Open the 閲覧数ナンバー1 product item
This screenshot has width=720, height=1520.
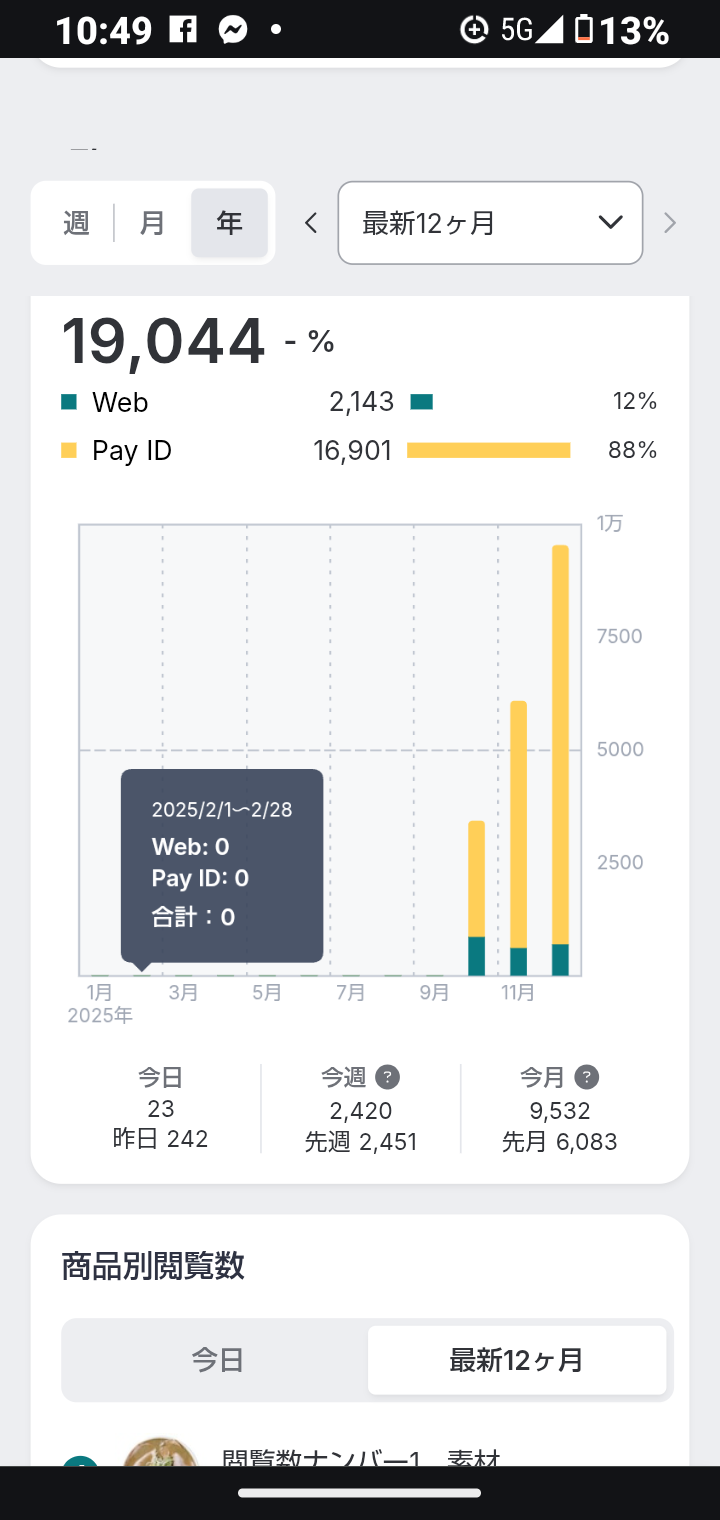(360, 1458)
